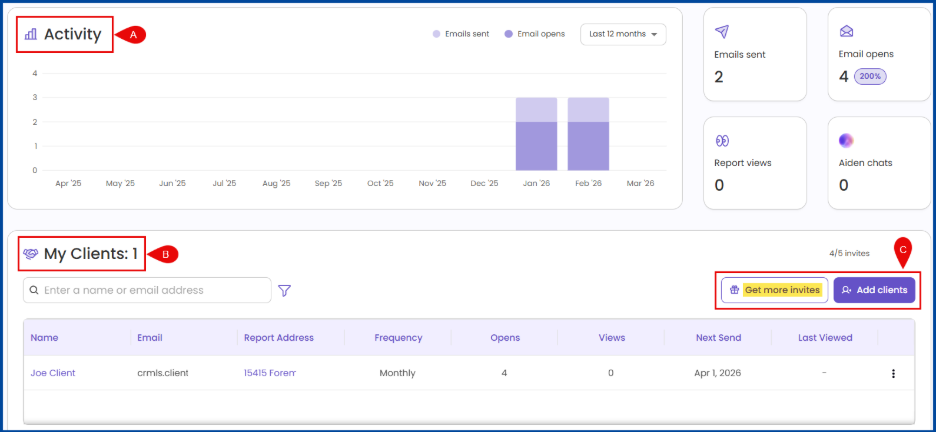The height and width of the screenshot is (432, 936).
Task: Click the Add clients button
Action: coord(874,290)
